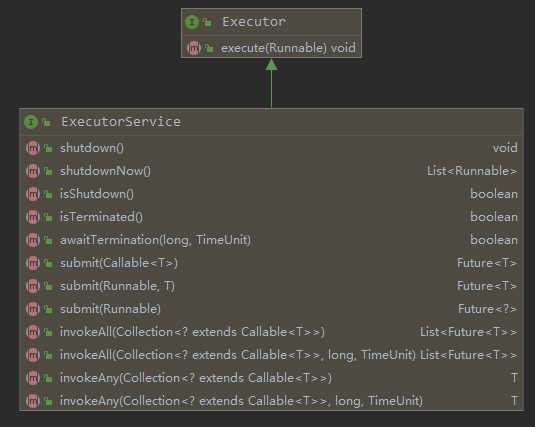Viewport: 535px width, 427px height.
Task: Click the method icon beside isTerminated()
Action: [33, 217]
